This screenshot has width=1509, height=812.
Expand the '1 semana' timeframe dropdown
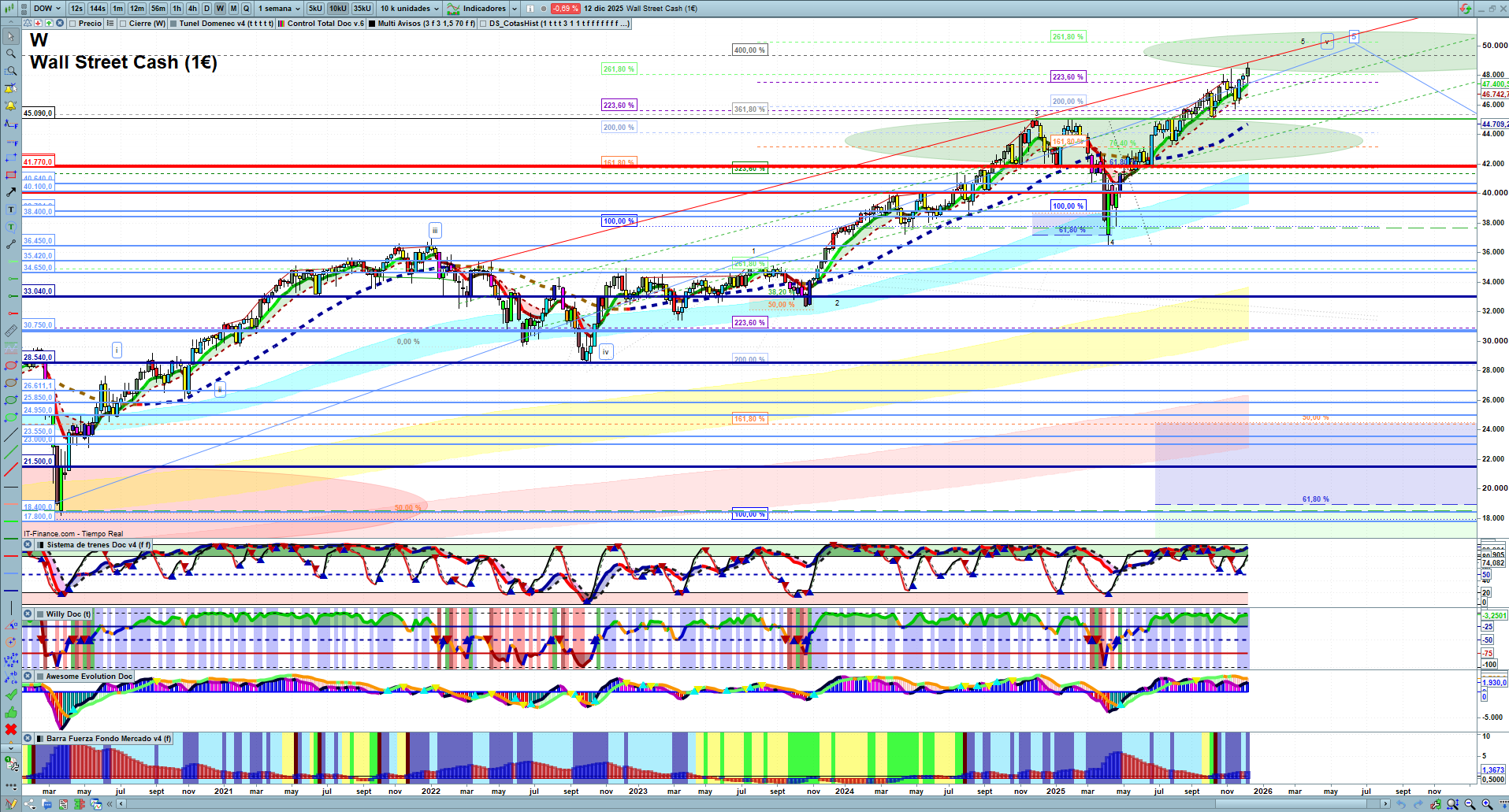pyautogui.click(x=279, y=9)
